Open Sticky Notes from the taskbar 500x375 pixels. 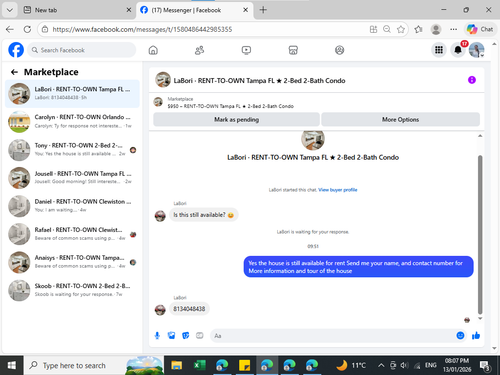(x=244, y=365)
